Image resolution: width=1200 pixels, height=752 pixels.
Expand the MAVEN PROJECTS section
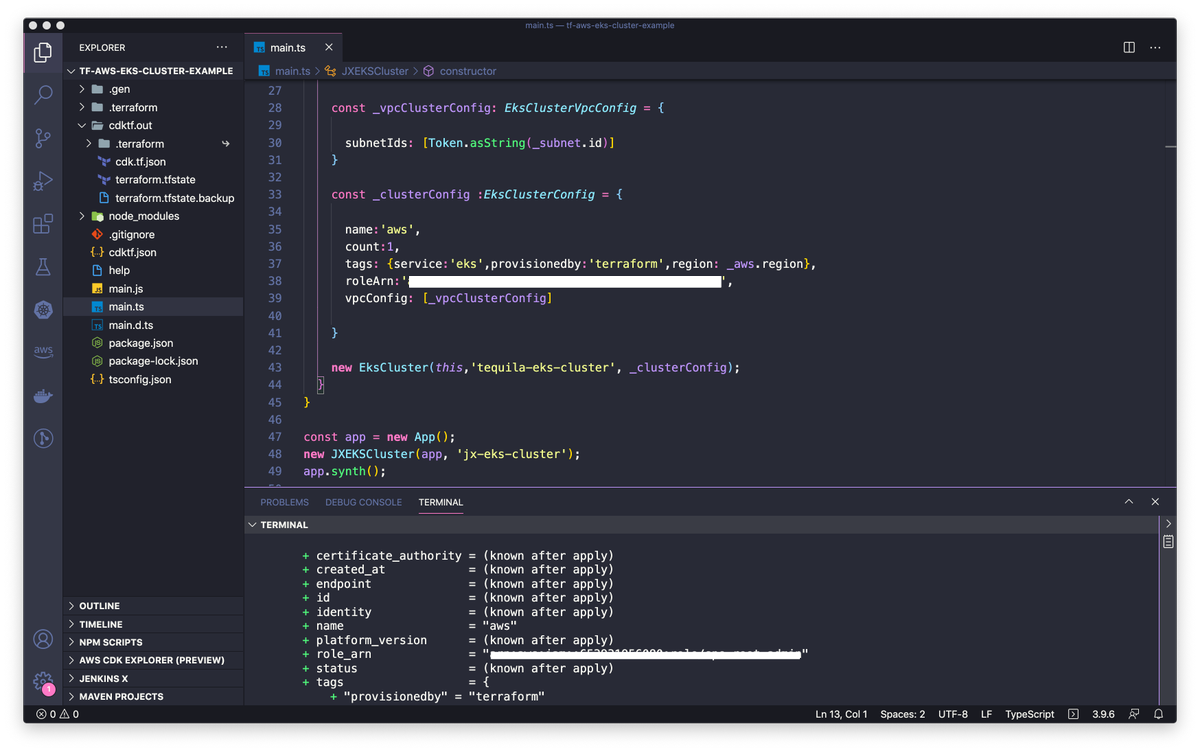tap(155, 696)
